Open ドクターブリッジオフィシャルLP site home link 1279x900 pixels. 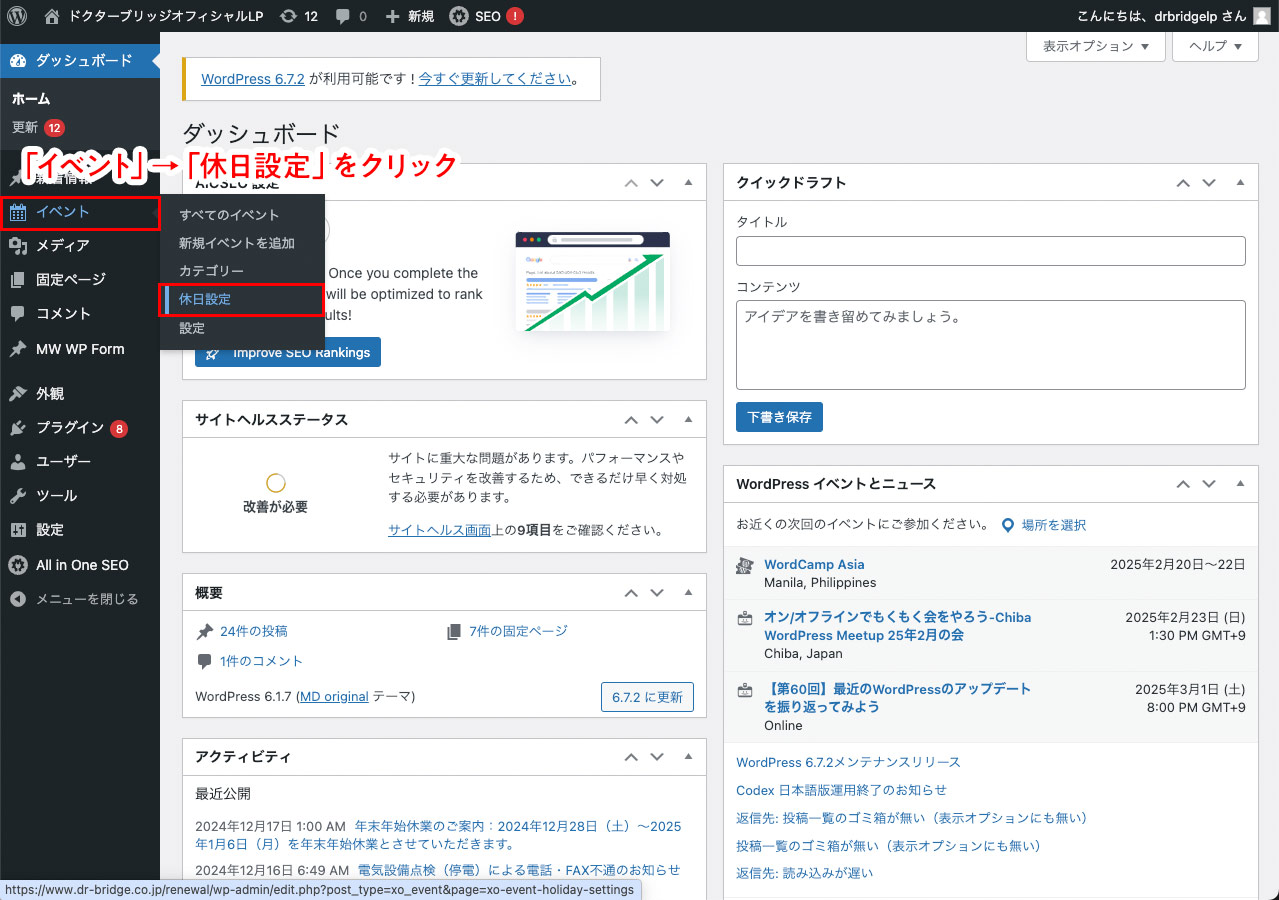click(154, 16)
